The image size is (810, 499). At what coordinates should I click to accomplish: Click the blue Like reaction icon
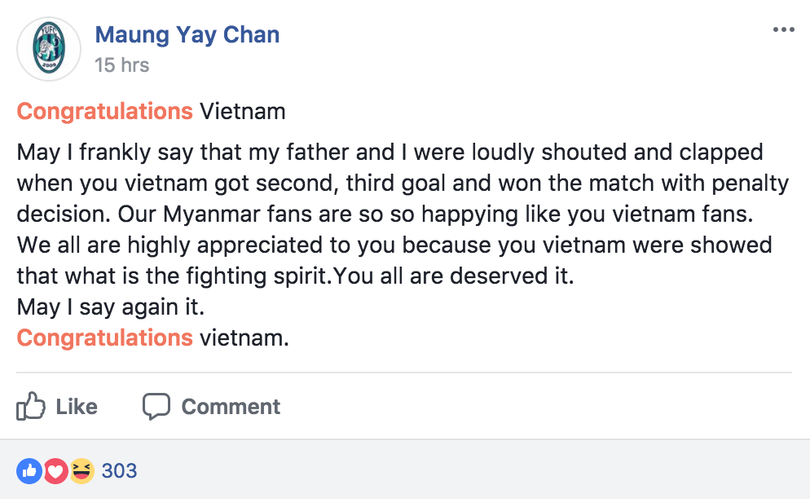[x=30, y=471]
